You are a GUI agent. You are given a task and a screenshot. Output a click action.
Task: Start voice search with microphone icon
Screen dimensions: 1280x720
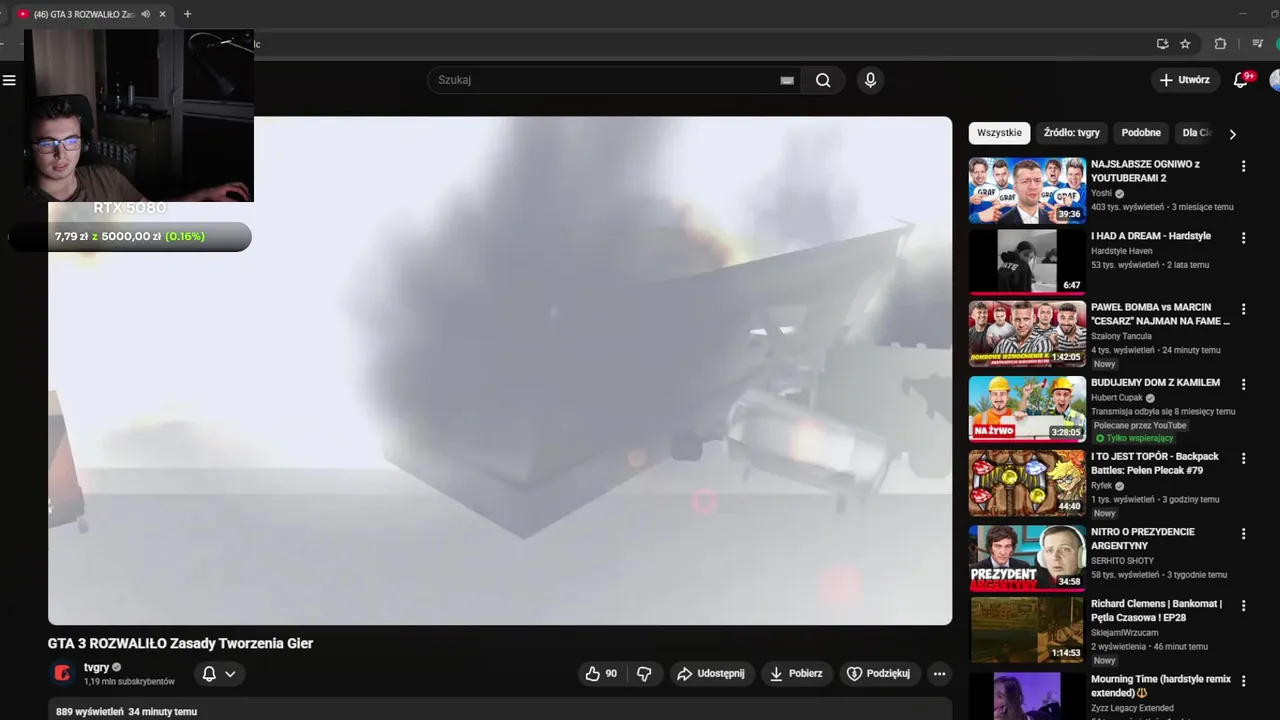(870, 80)
